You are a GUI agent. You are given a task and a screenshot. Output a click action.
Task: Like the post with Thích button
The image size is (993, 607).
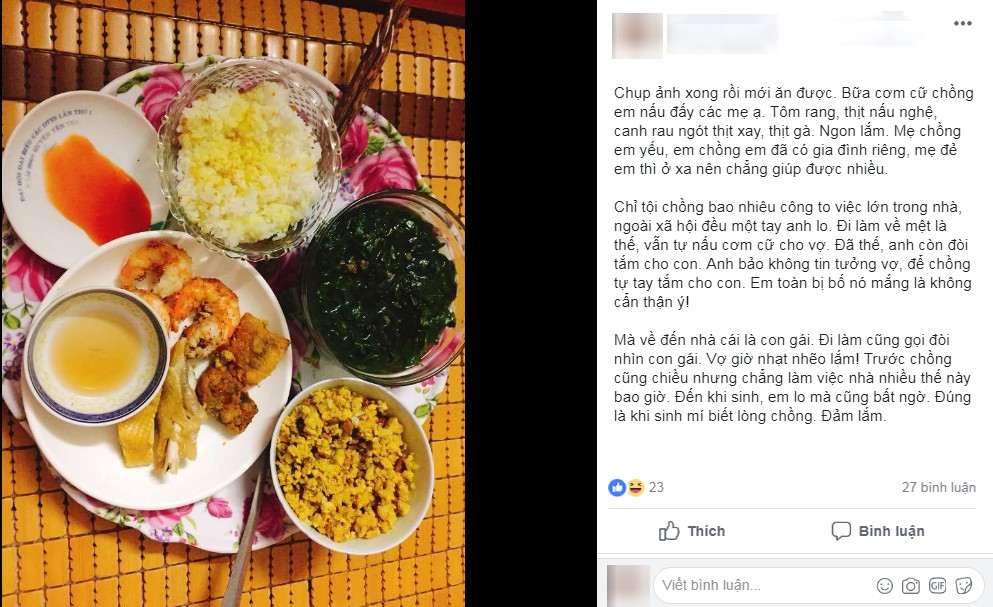[x=692, y=531]
